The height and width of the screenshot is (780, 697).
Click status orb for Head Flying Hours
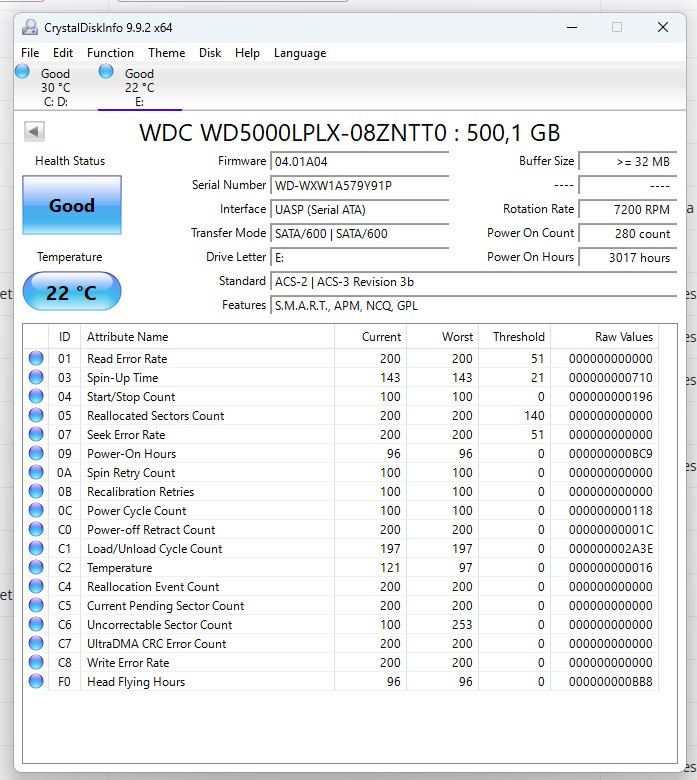coord(36,681)
